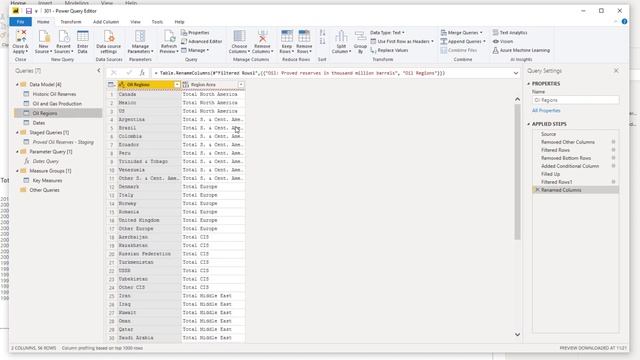Expand the formula bar

click(x=516, y=73)
